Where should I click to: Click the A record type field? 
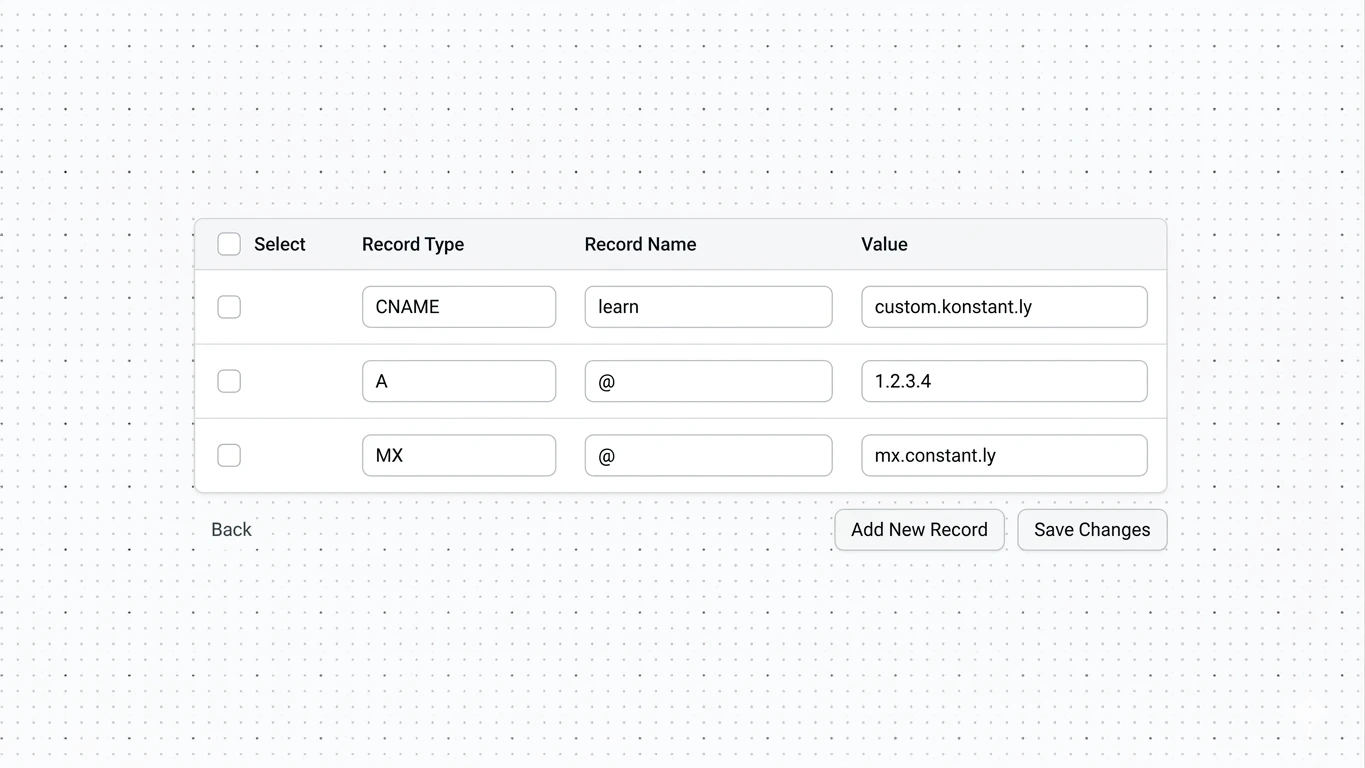click(458, 381)
